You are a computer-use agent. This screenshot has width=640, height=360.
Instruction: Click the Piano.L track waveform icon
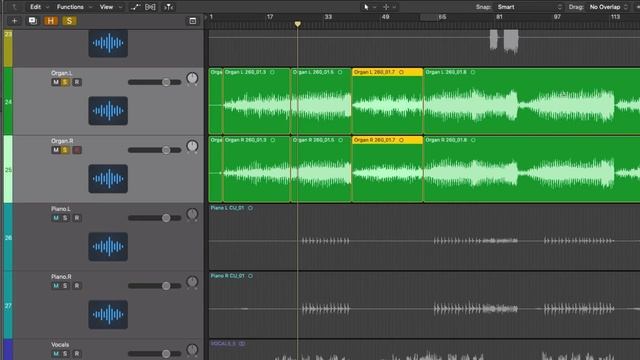click(108, 247)
